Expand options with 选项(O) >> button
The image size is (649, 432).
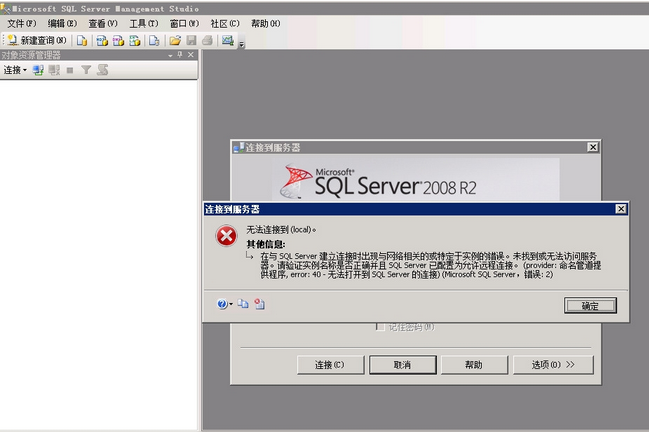click(x=553, y=365)
